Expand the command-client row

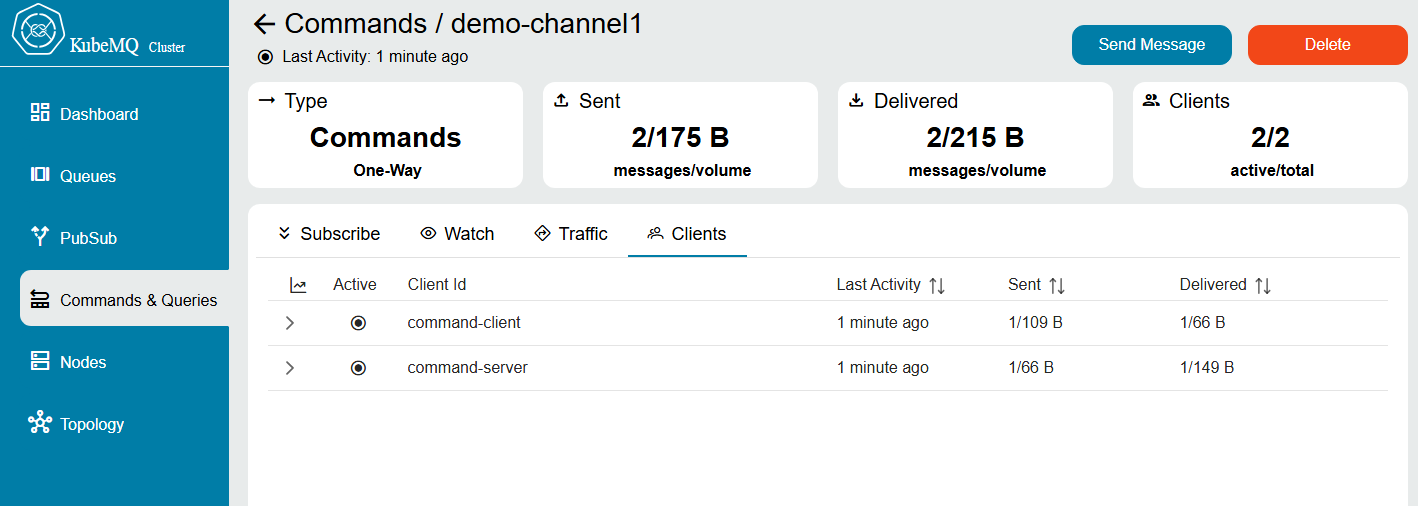click(290, 323)
